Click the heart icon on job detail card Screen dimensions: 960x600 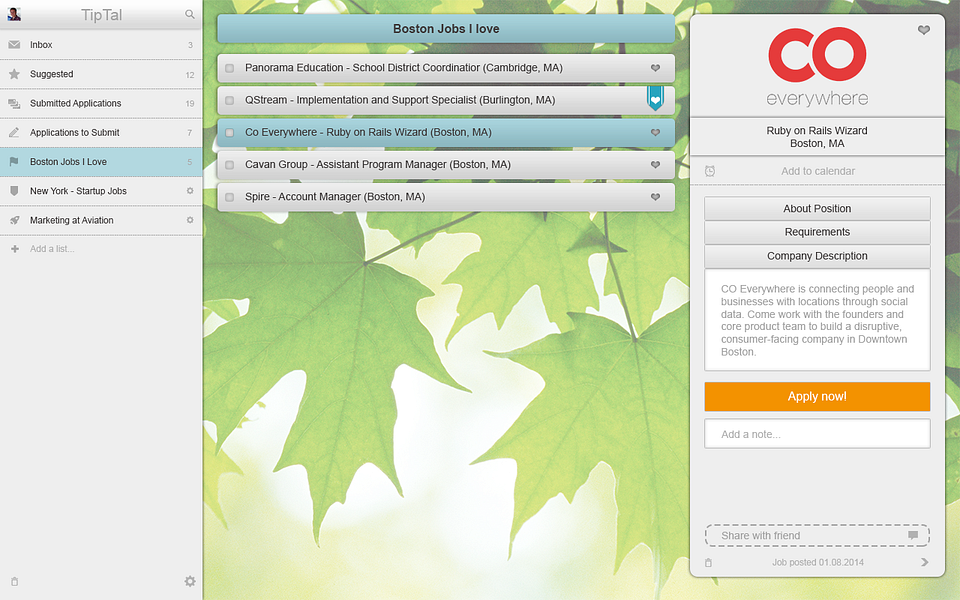coord(924,30)
